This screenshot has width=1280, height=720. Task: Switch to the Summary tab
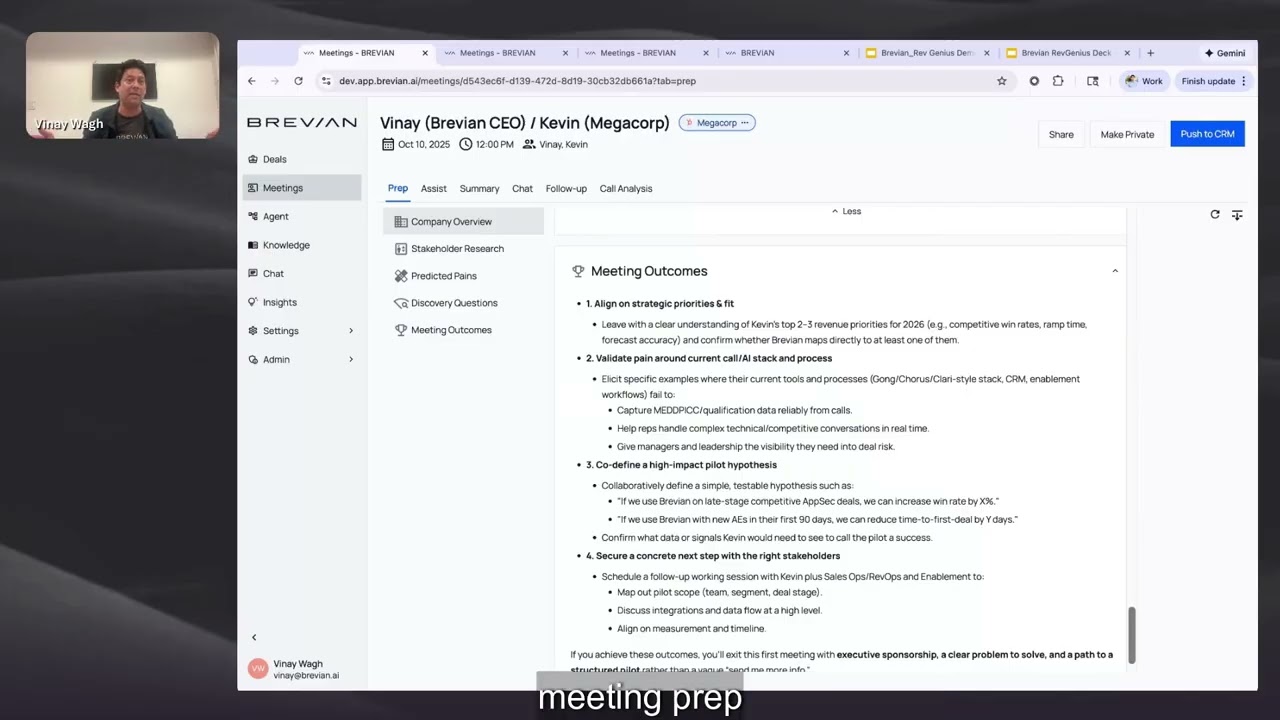point(479,188)
